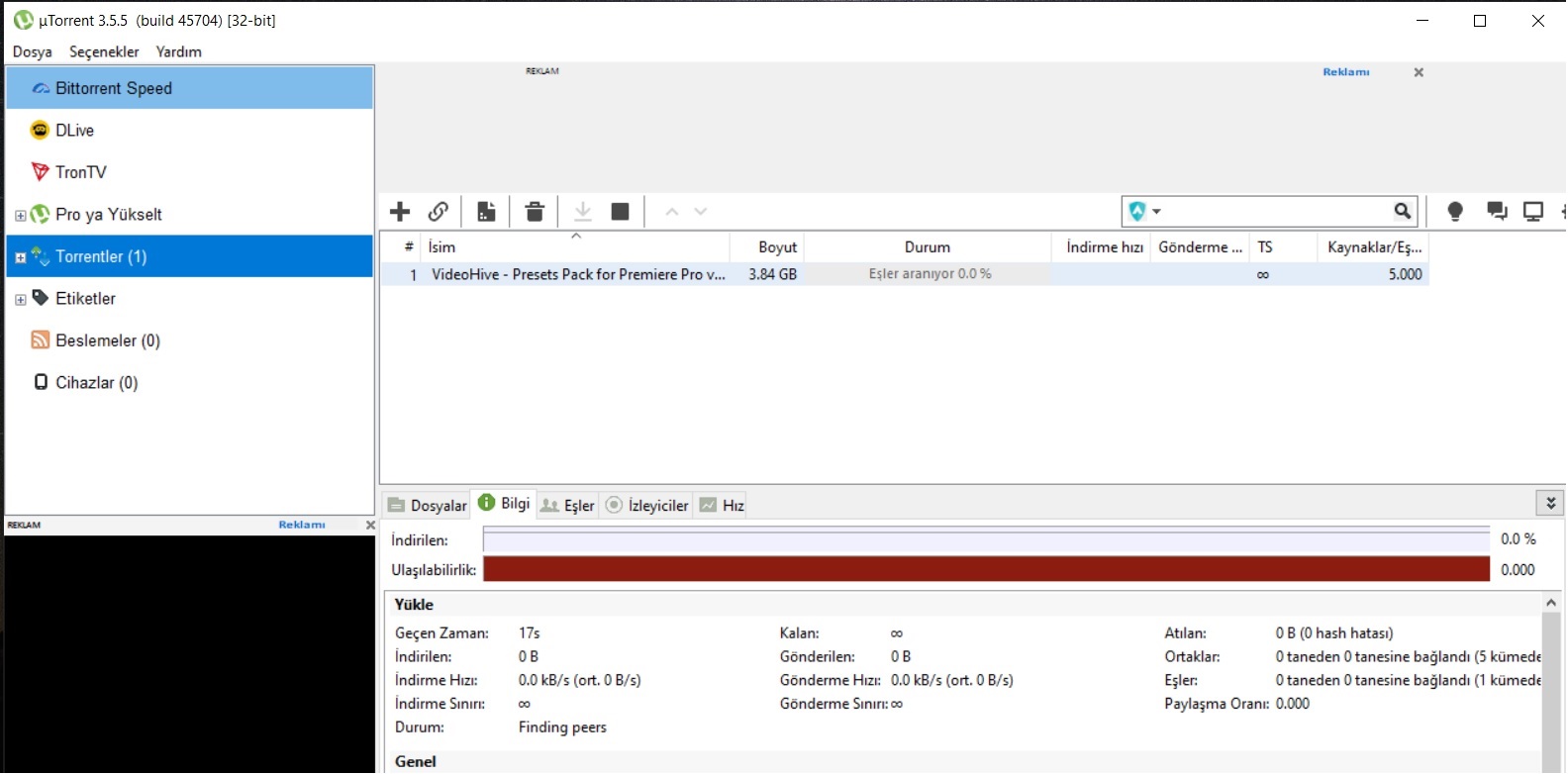Click the info pane scrollbar up arrow
Viewport: 1568px width, 774px height.
coord(1551,602)
